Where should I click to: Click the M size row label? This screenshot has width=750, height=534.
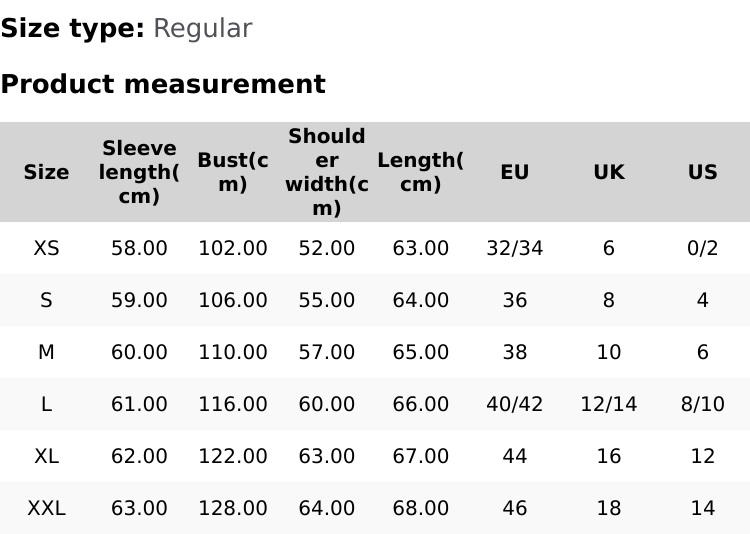click(46, 352)
